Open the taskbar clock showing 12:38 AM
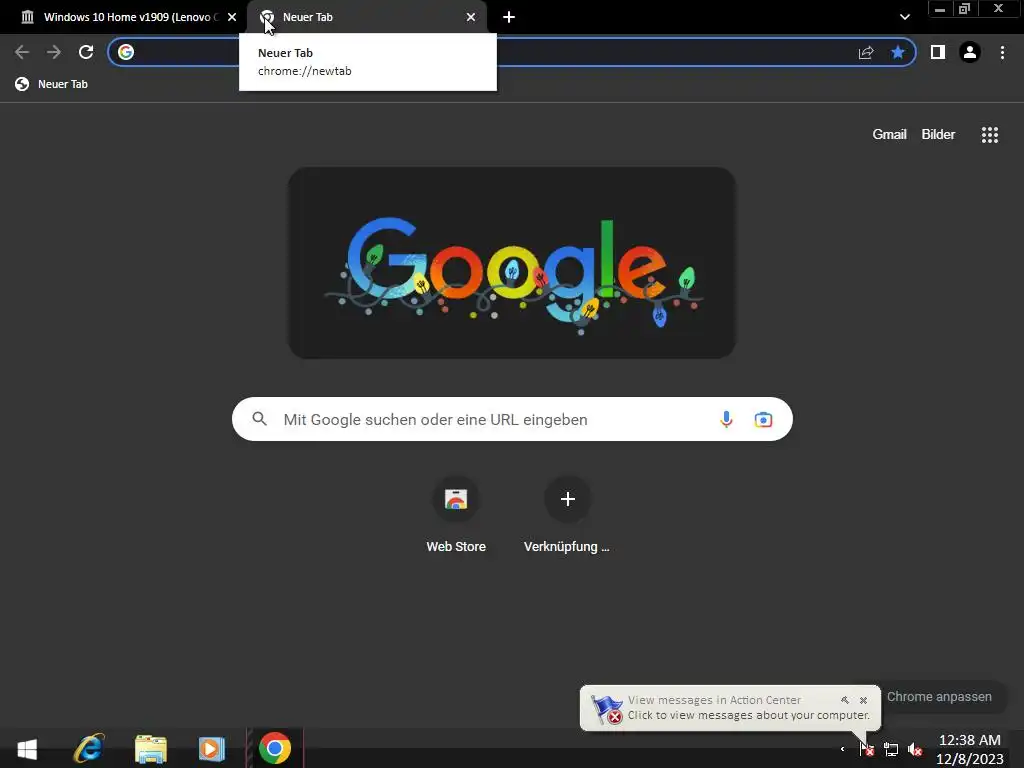 click(x=969, y=749)
